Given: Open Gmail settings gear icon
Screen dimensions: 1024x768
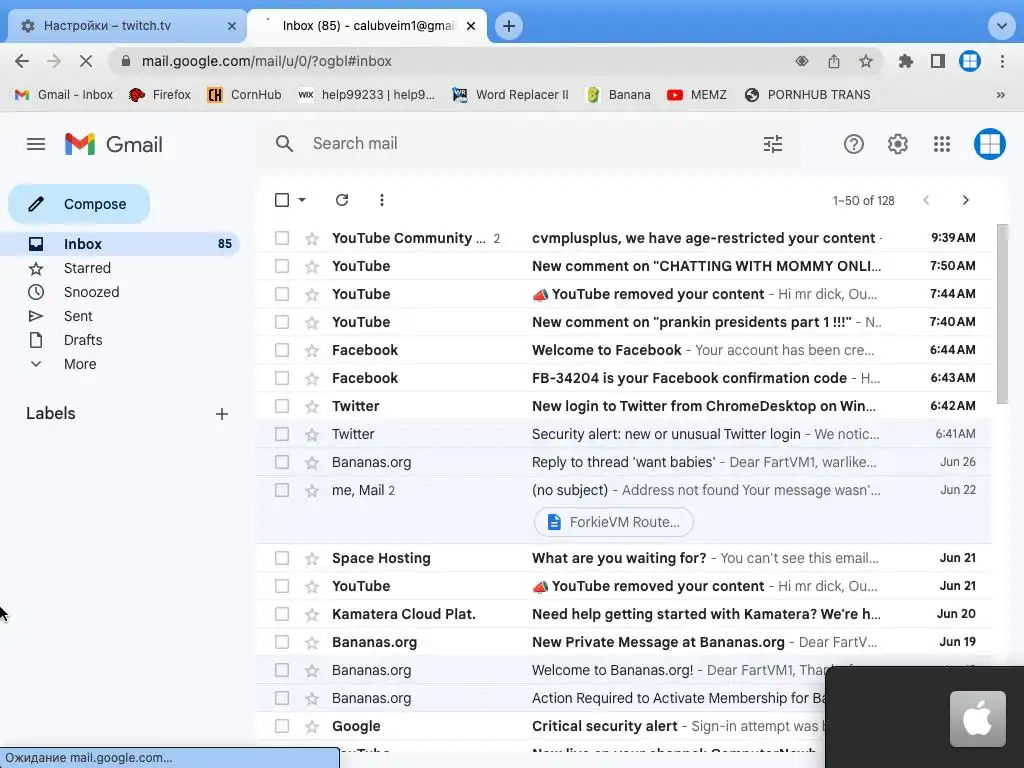Looking at the screenshot, I should (897, 144).
